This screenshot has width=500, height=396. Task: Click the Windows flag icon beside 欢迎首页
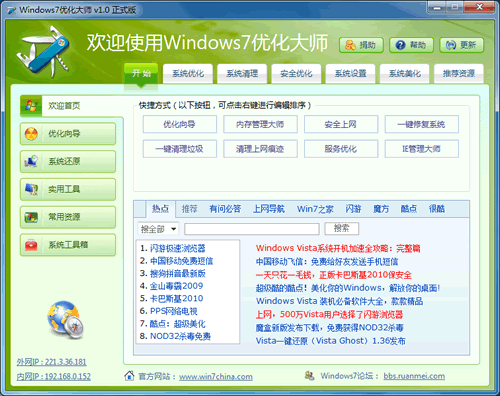[x=31, y=106]
